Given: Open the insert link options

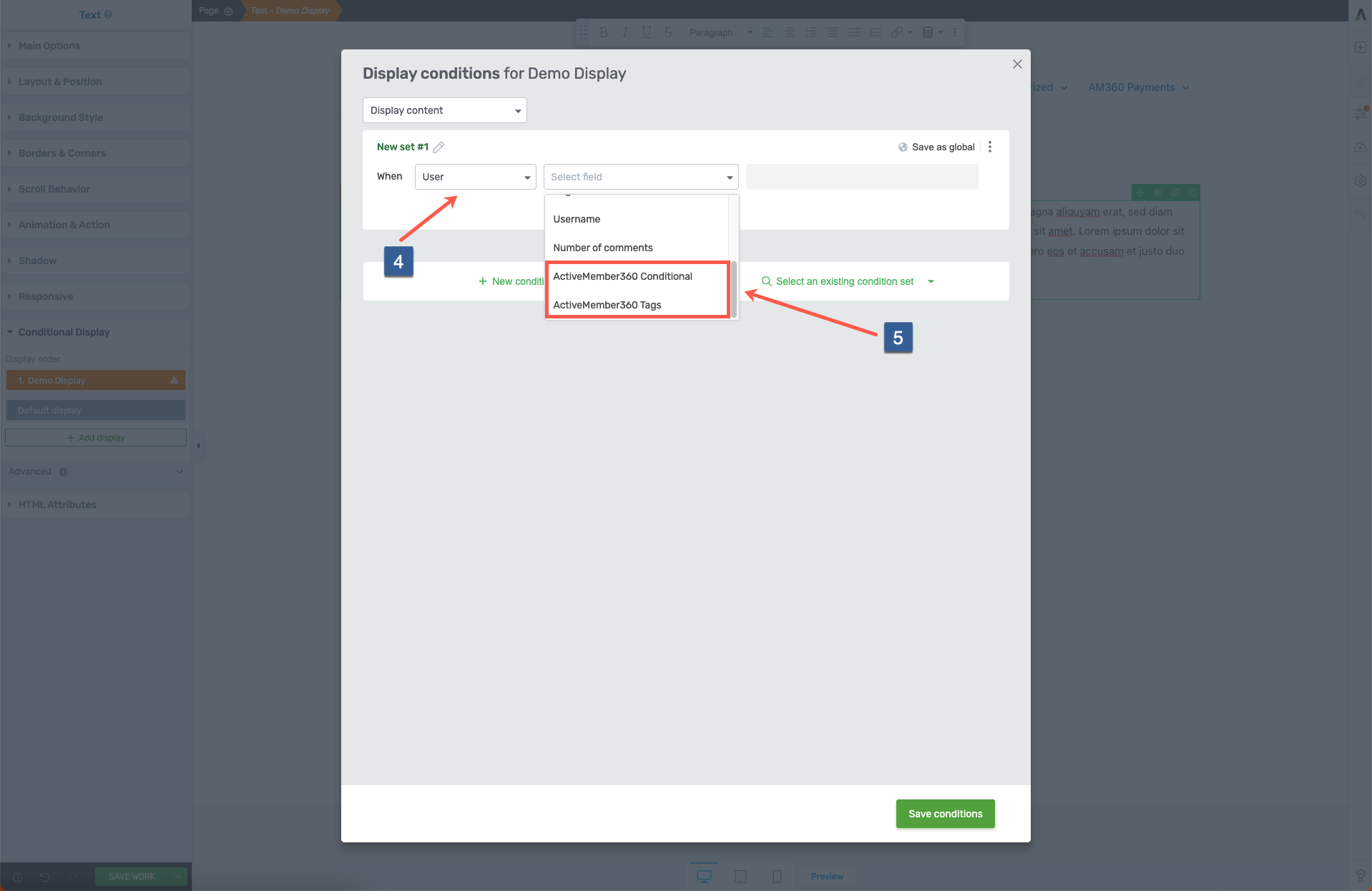Looking at the screenshot, I should coord(897,32).
